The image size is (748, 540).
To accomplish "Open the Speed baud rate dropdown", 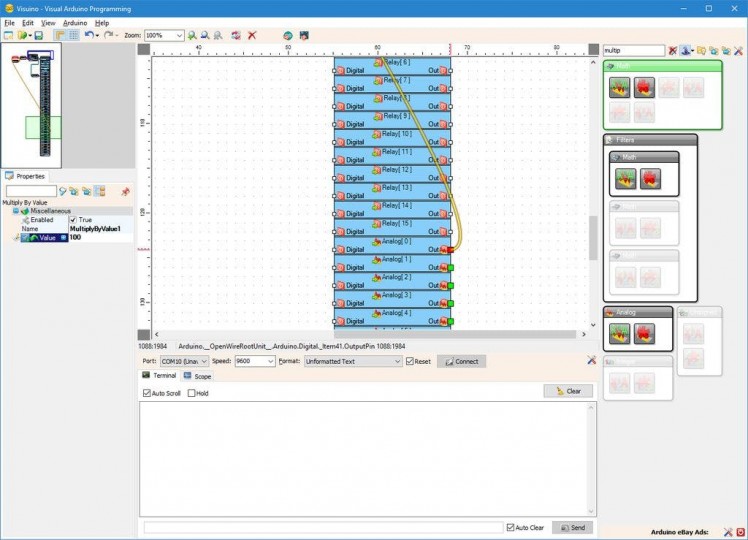I will (269, 361).
